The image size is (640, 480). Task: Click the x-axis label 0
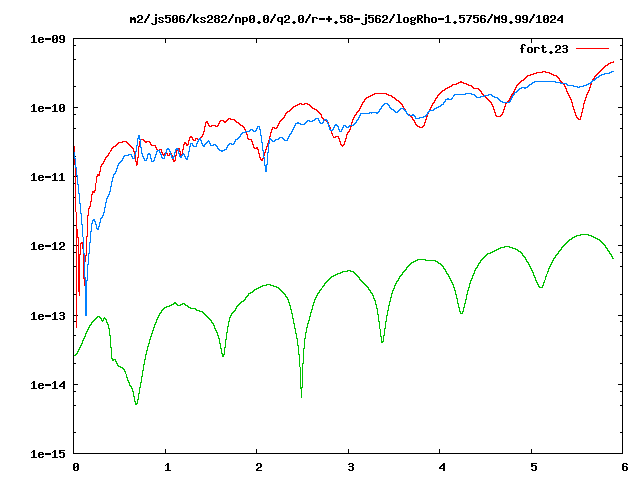[x=76, y=467]
